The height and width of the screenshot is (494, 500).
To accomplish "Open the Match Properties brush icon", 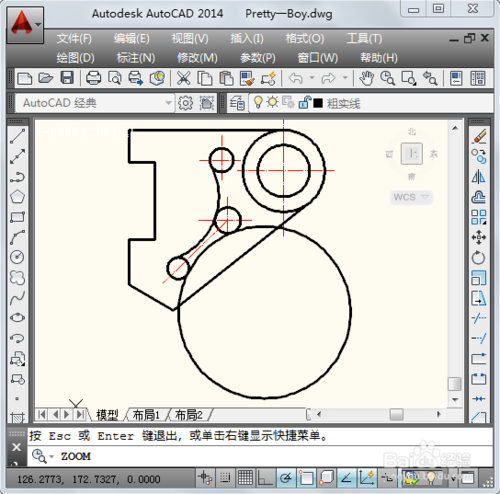I will [248, 79].
